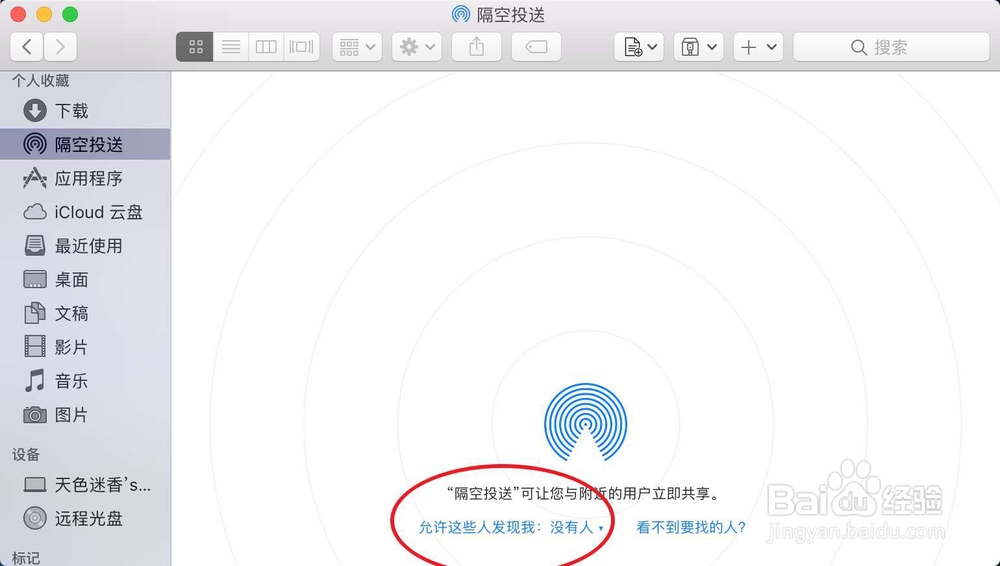Open the plus add dropdown
This screenshot has width=1000, height=566.
[x=758, y=47]
